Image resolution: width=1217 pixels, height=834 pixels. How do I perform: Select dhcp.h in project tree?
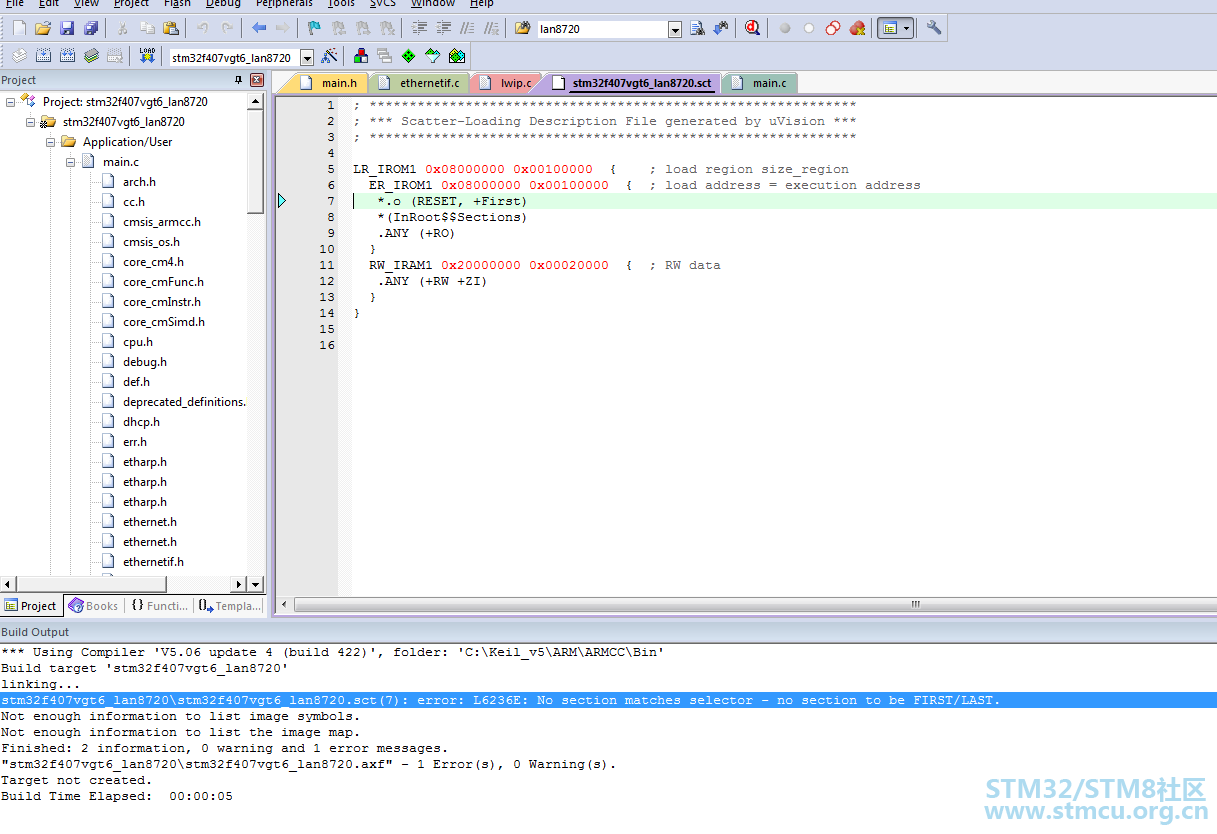pos(141,422)
